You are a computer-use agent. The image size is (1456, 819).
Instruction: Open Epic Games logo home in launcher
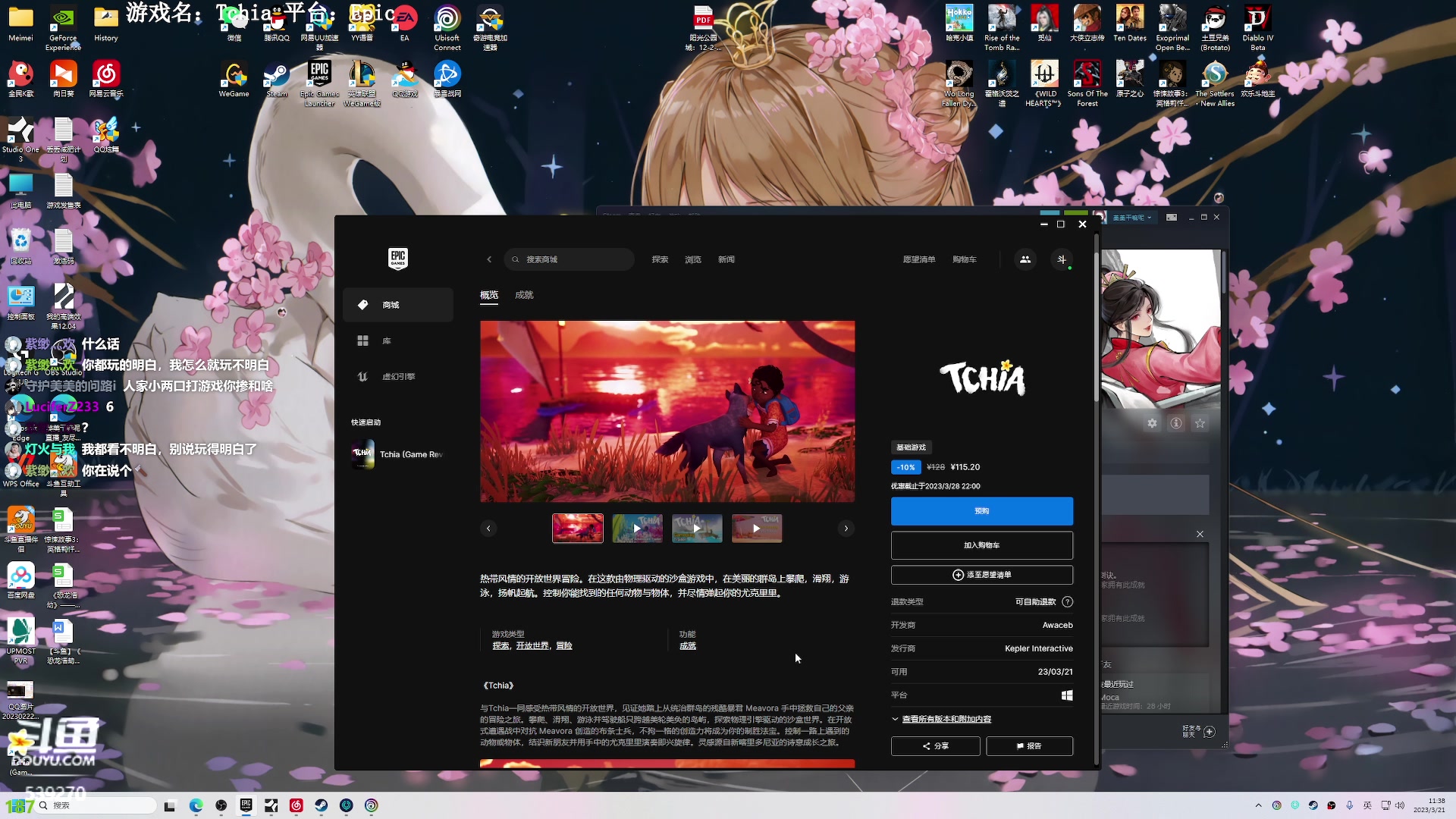click(398, 259)
